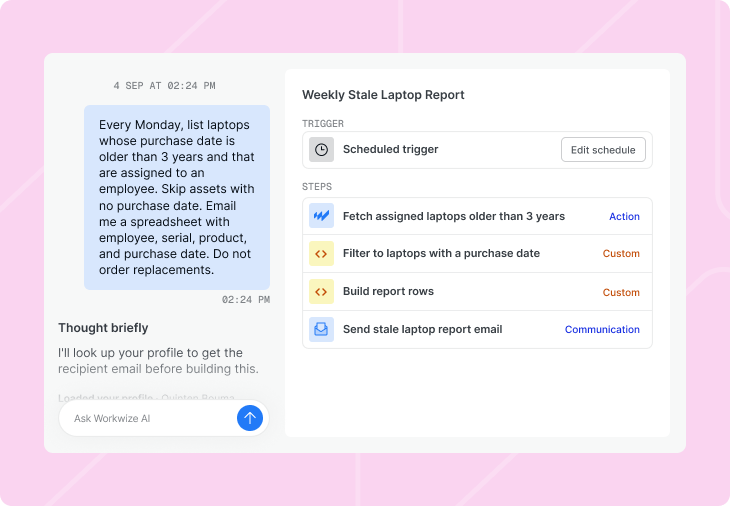Click the blue user message bubble
Image resolution: width=730 pixels, height=506 pixels.
coord(177,197)
